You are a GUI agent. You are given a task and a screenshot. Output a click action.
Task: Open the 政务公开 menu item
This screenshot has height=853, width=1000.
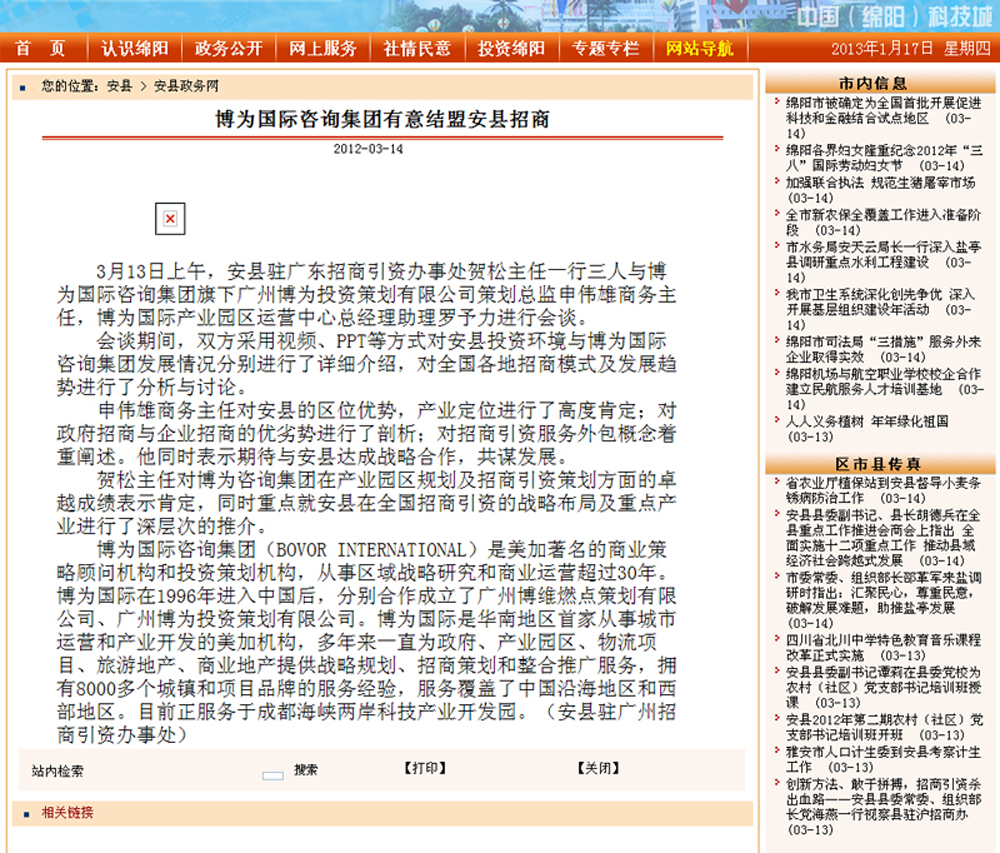229,48
